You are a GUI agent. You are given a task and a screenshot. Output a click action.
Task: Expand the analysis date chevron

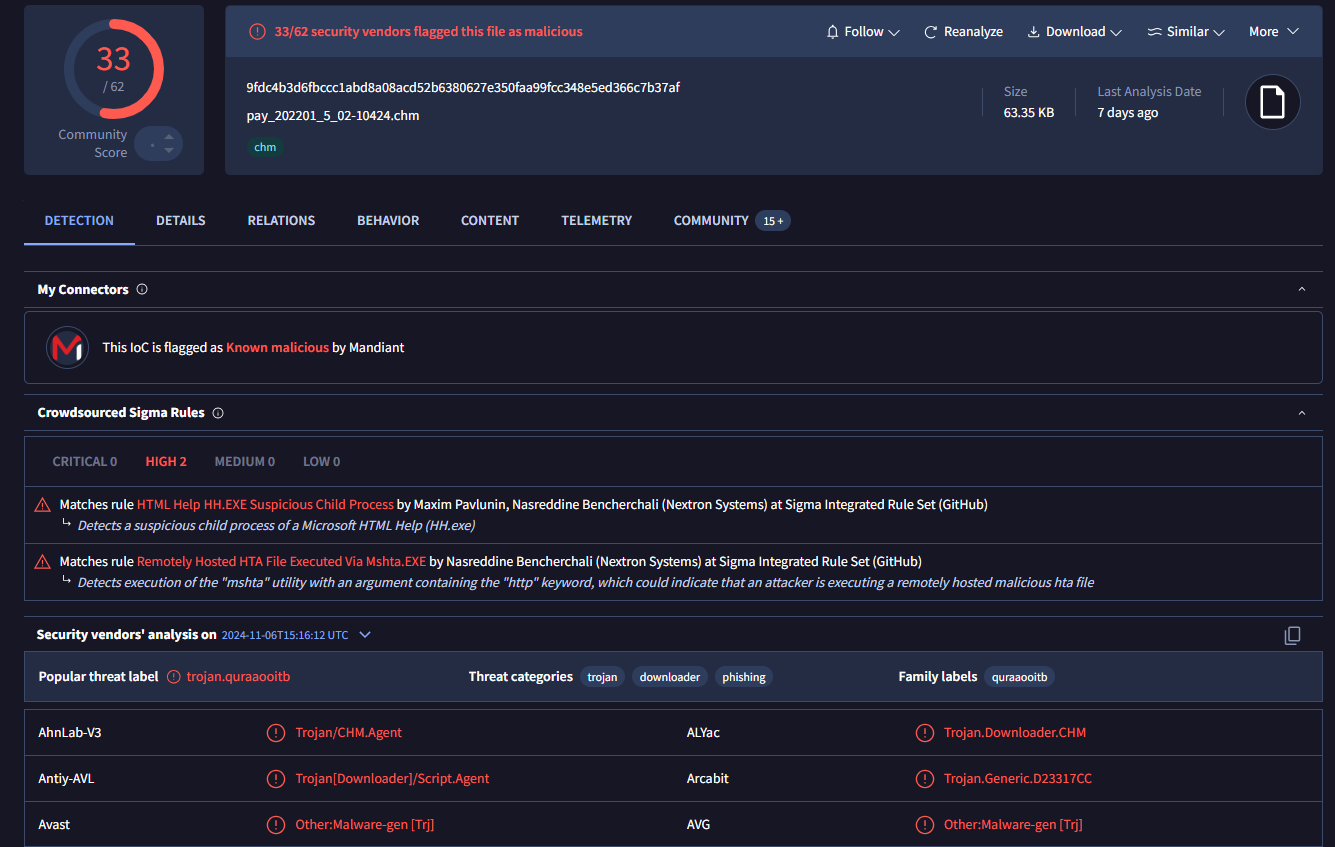pyautogui.click(x=365, y=635)
